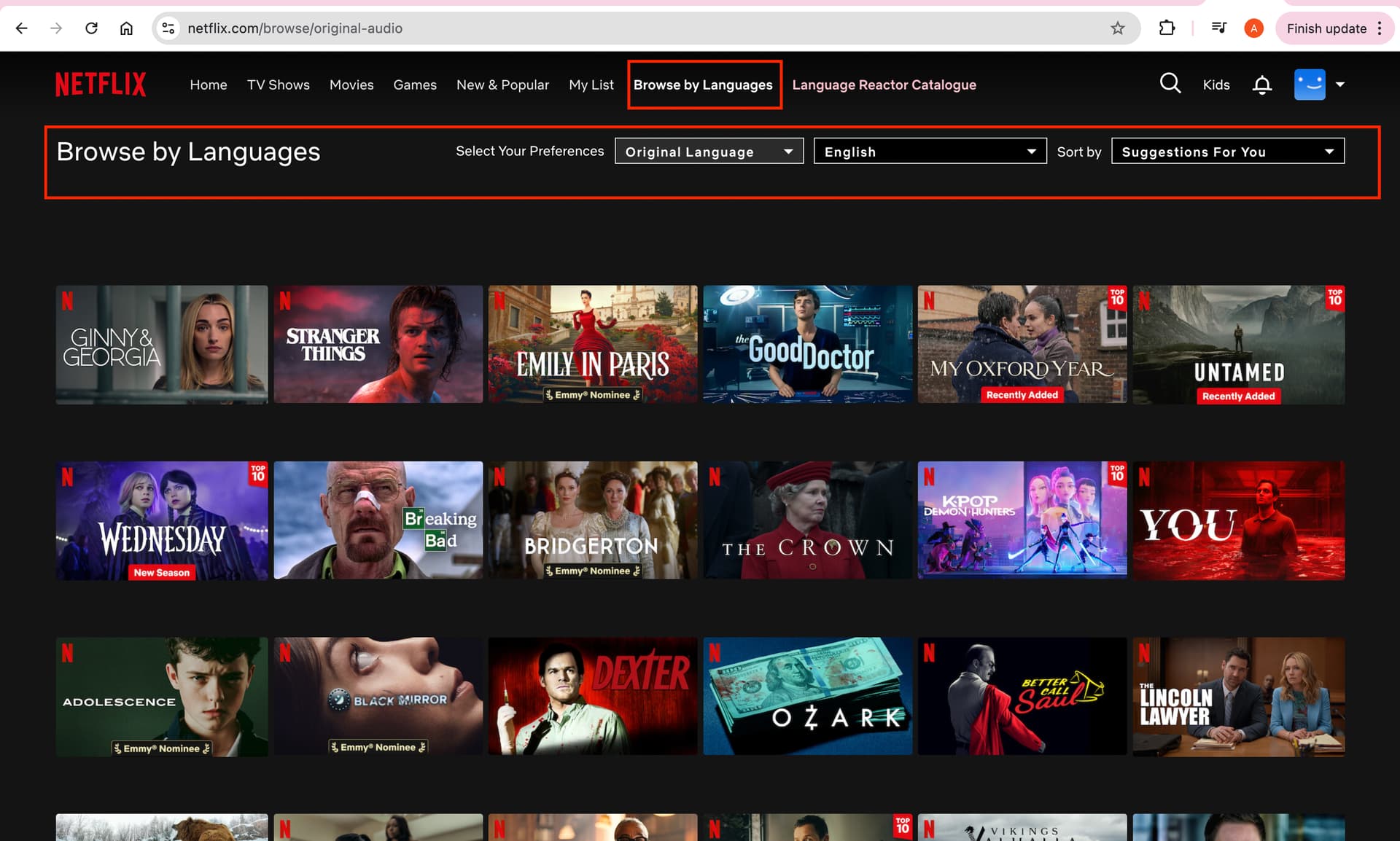Open the English language dropdown
This screenshot has height=841, width=1400.
point(930,151)
